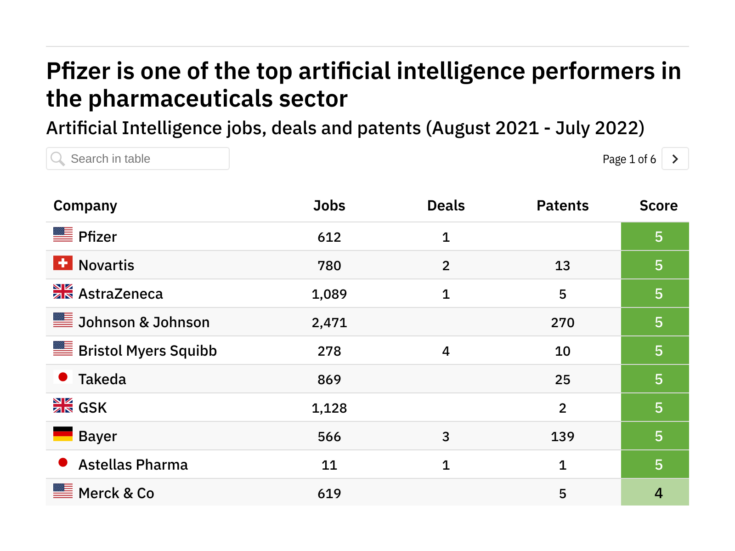This screenshot has height=551, width=735.
Task: Click the Japanese flag beside Takeda
Action: 63,378
